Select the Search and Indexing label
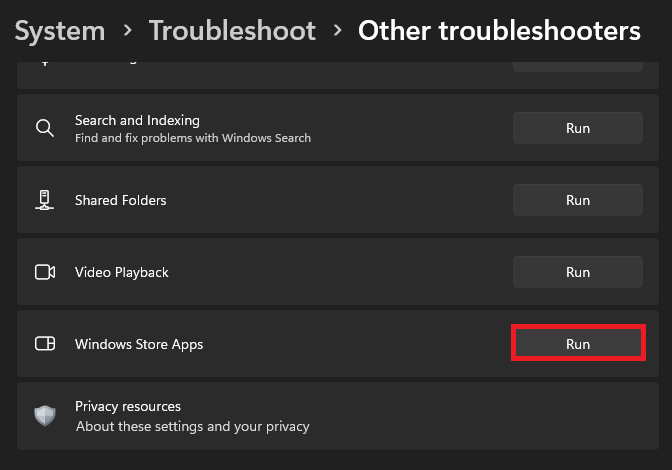672x470 pixels. 137,120
